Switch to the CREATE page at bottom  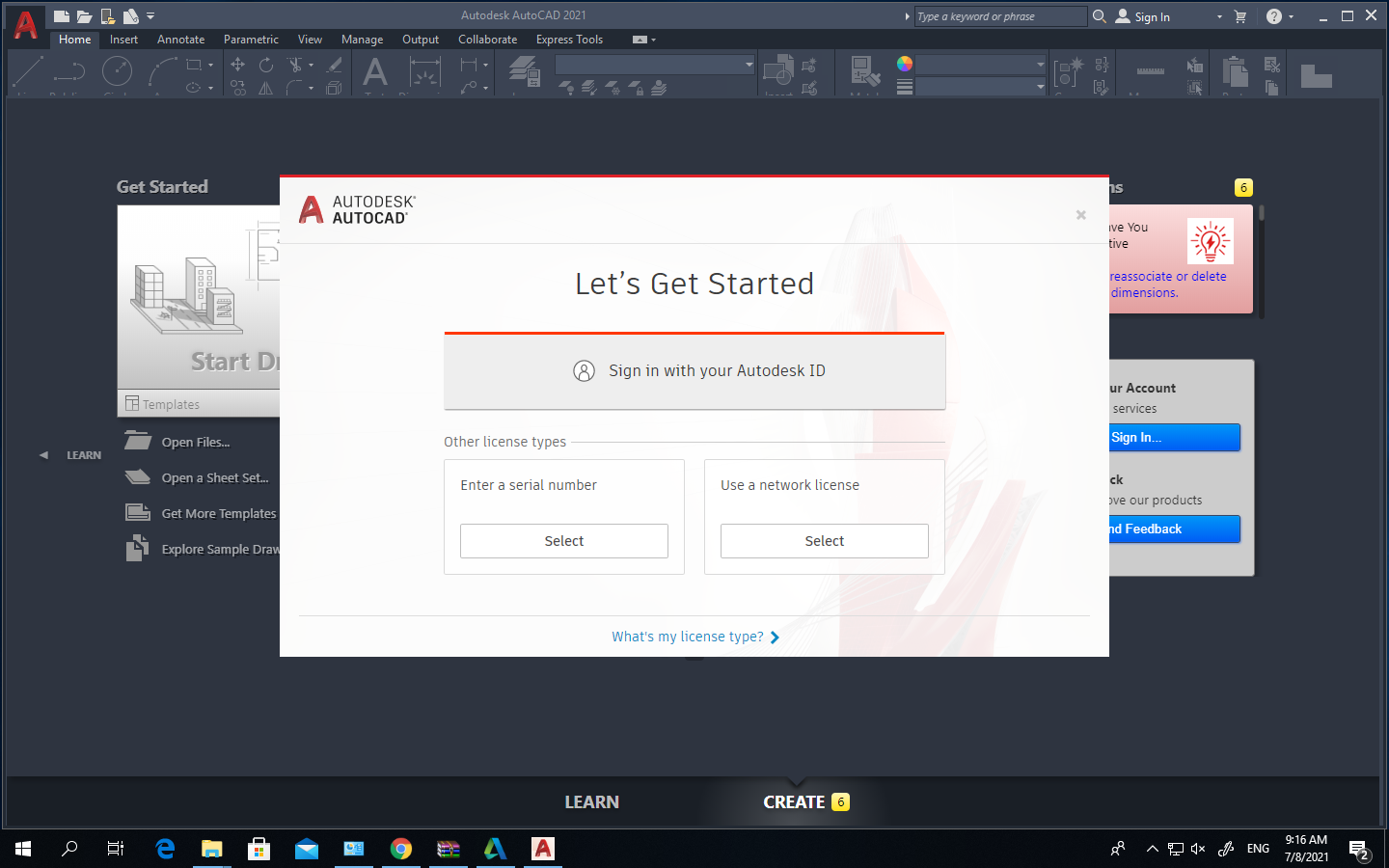(x=795, y=801)
